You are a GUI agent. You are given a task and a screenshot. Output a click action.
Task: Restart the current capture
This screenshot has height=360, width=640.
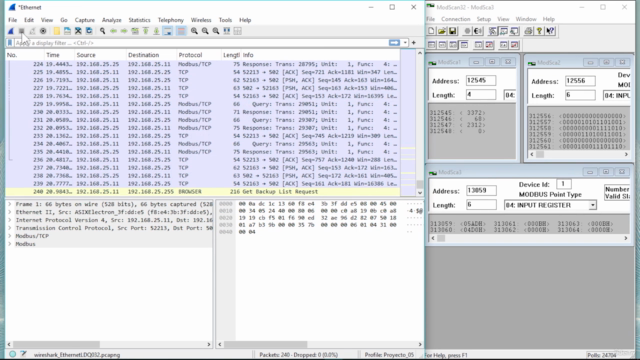pos(32,31)
